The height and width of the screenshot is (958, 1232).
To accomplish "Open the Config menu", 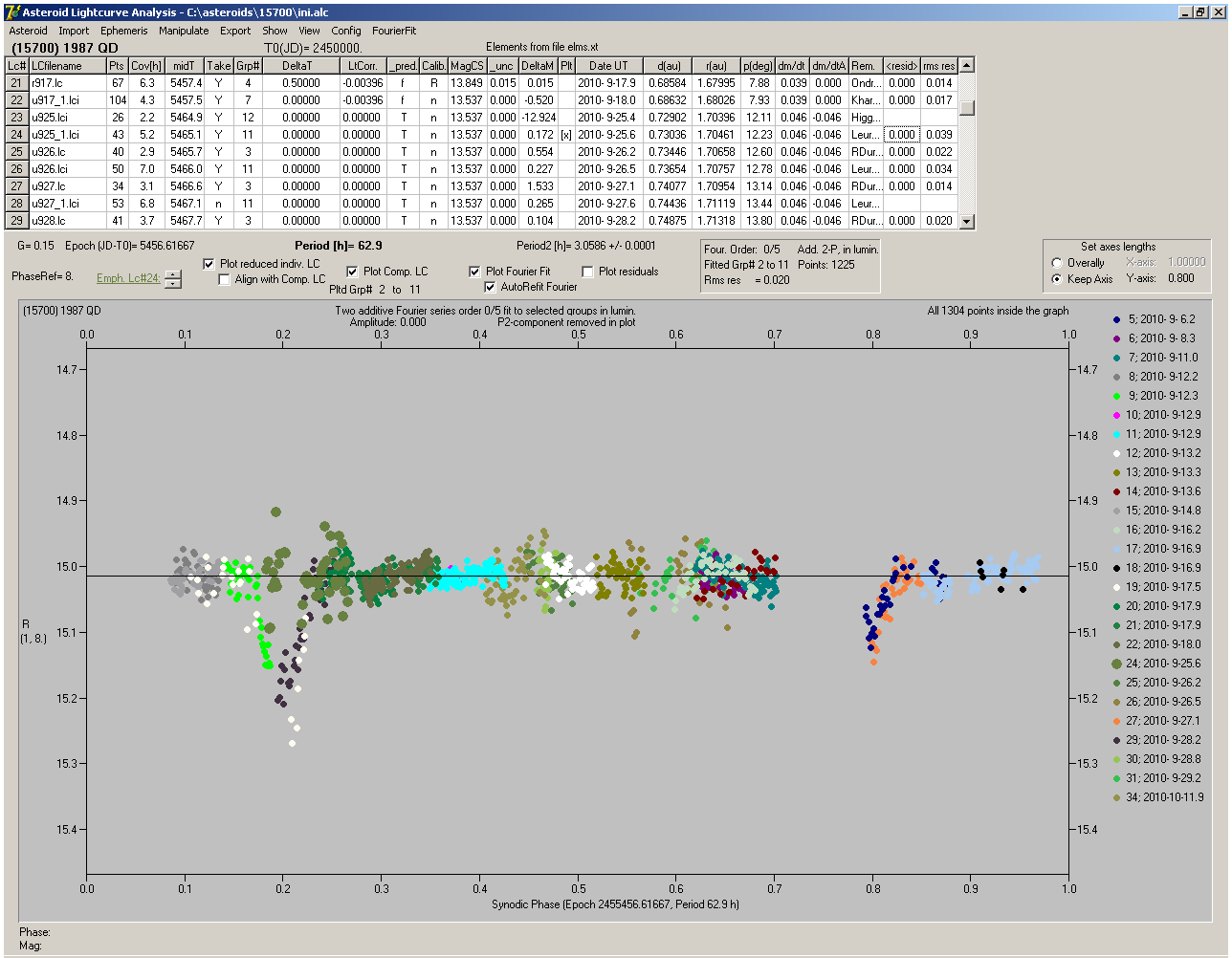I will tap(346, 31).
